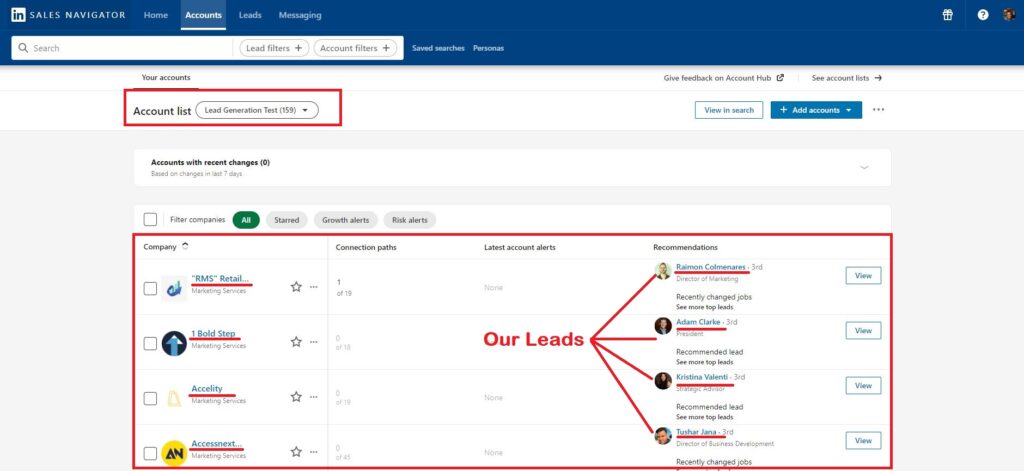This screenshot has width=1024, height=471.
Task: Click the search magnifier icon
Action: point(24,48)
